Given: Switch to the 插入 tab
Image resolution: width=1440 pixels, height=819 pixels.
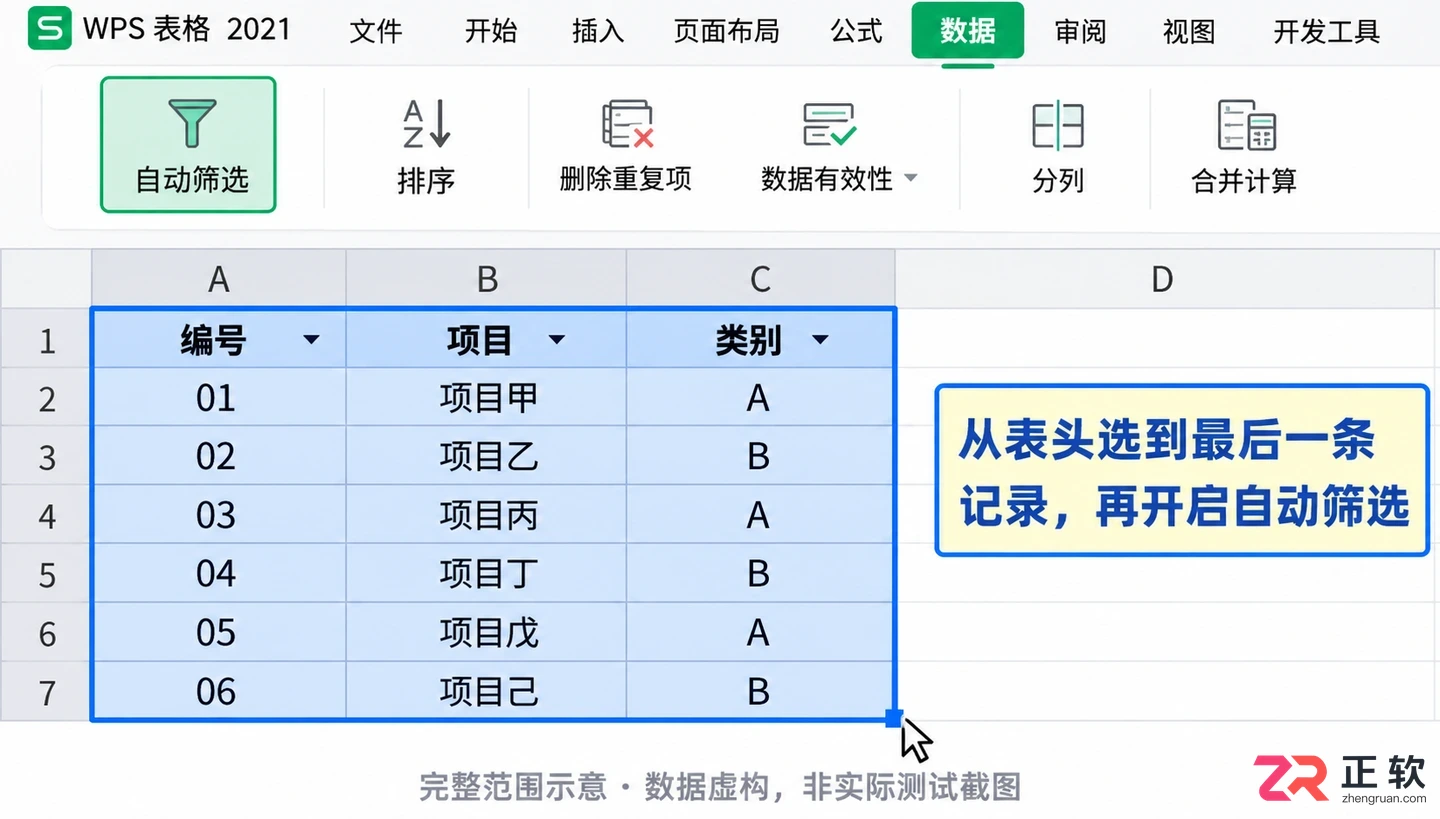Looking at the screenshot, I should (598, 31).
